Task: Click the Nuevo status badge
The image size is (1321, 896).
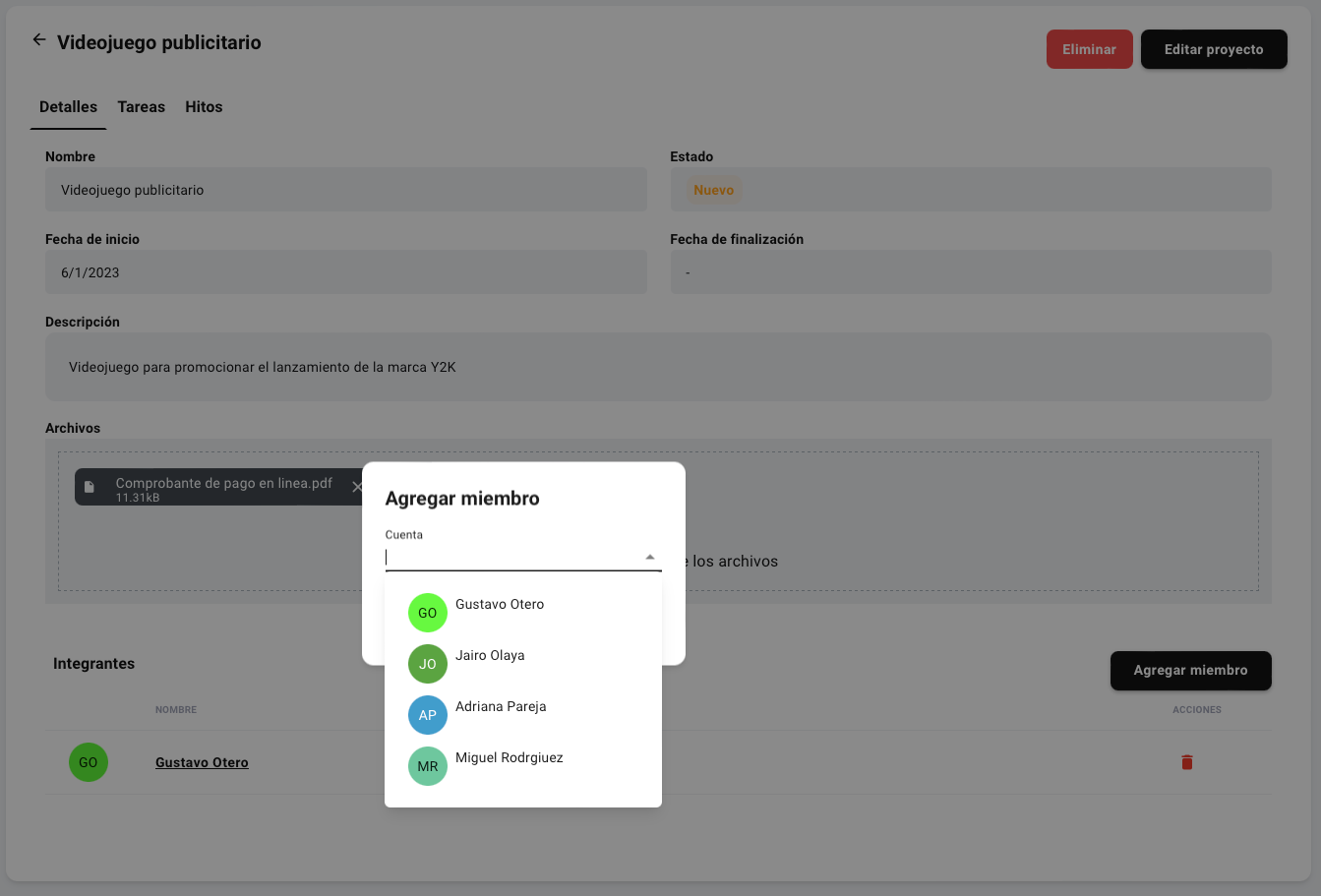Action: 713,190
